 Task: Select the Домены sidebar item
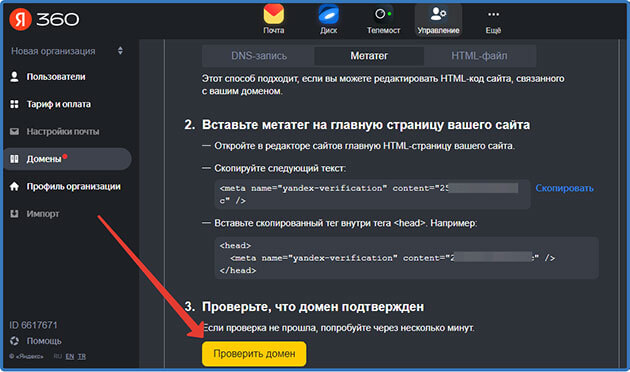tap(68, 159)
